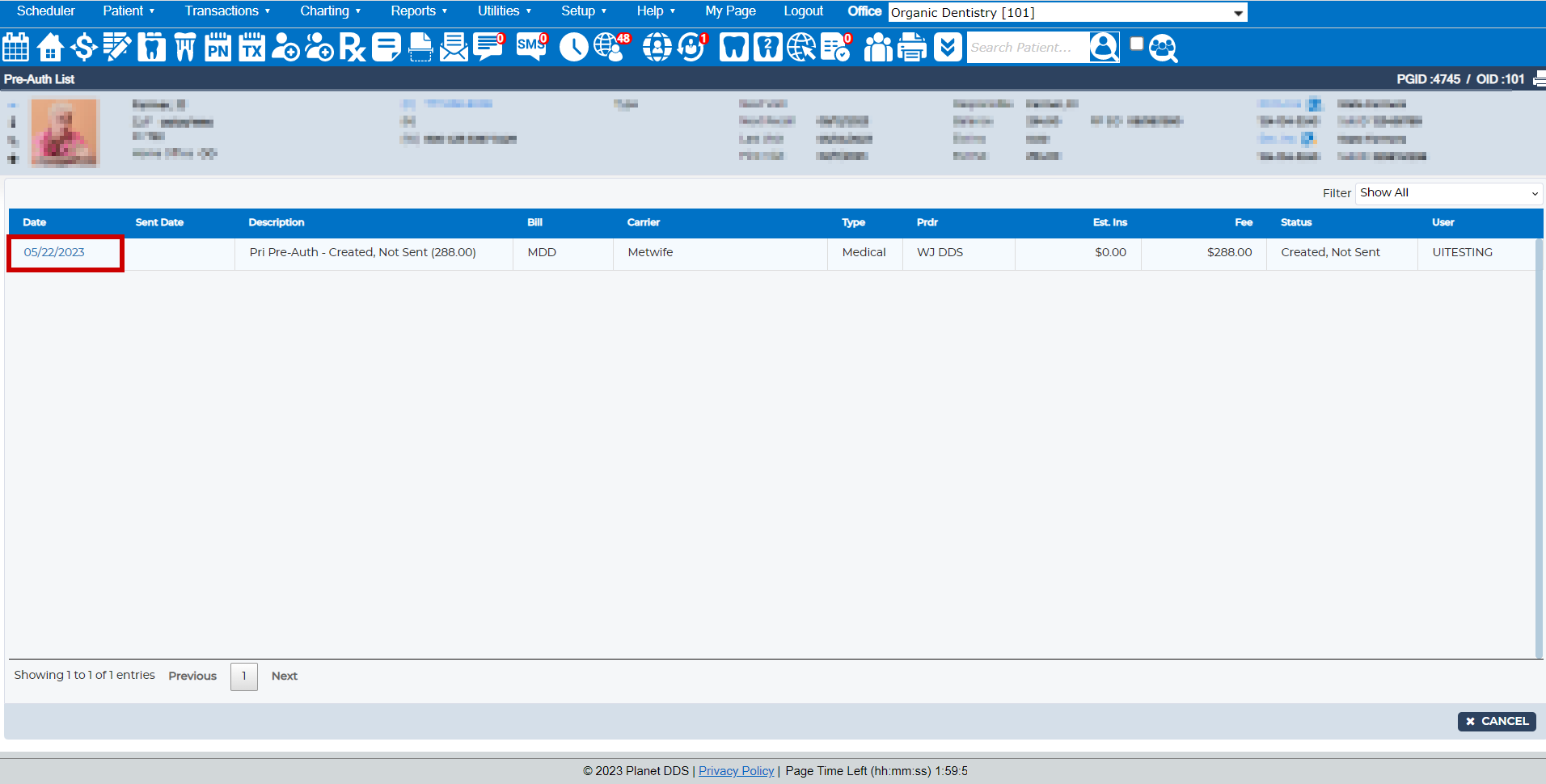The height and width of the screenshot is (784, 1546).
Task: Open the scheduler calendar icon
Action: 16,48
